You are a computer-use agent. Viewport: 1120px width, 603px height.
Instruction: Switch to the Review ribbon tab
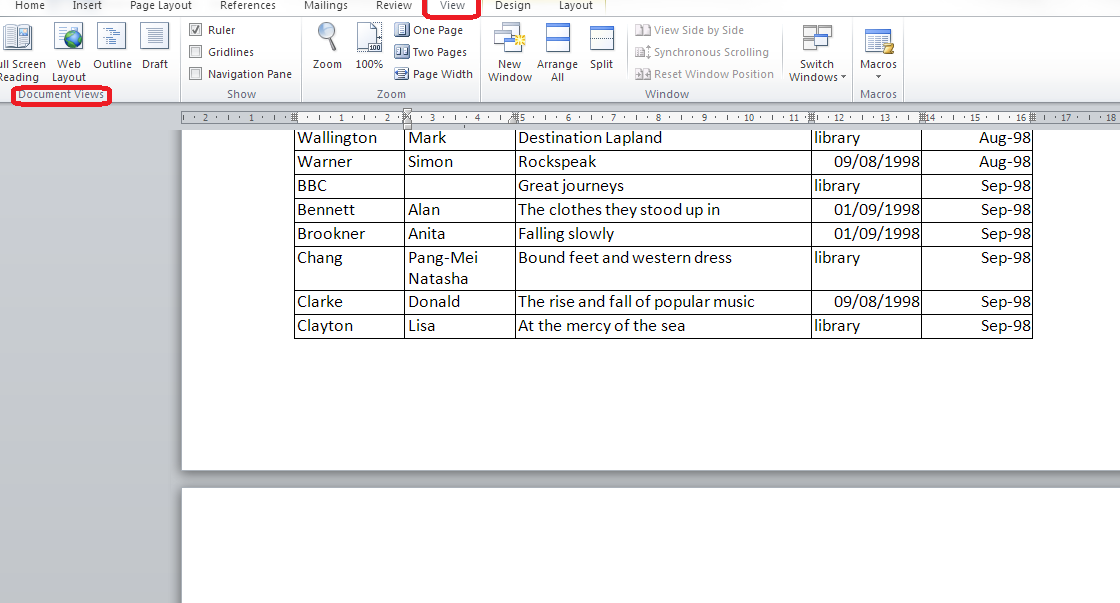click(x=393, y=6)
